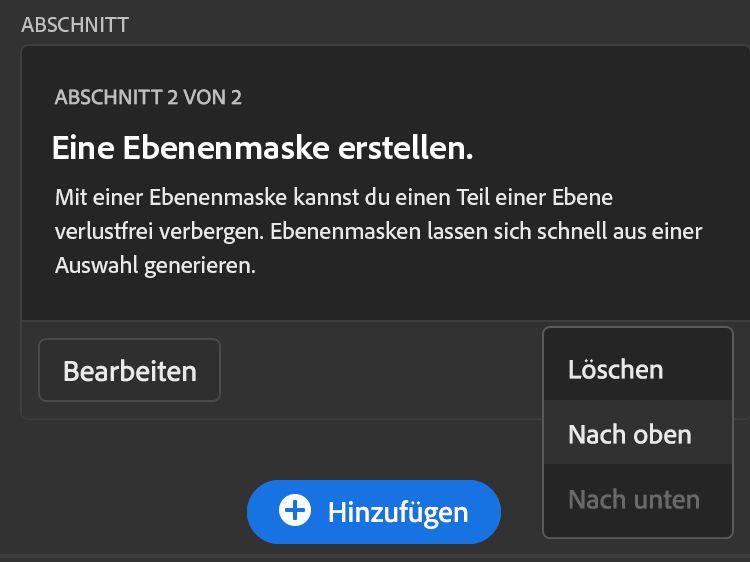Click the greyed-out Nach unten entry
This screenshot has height=562, width=750.
[x=633, y=499]
